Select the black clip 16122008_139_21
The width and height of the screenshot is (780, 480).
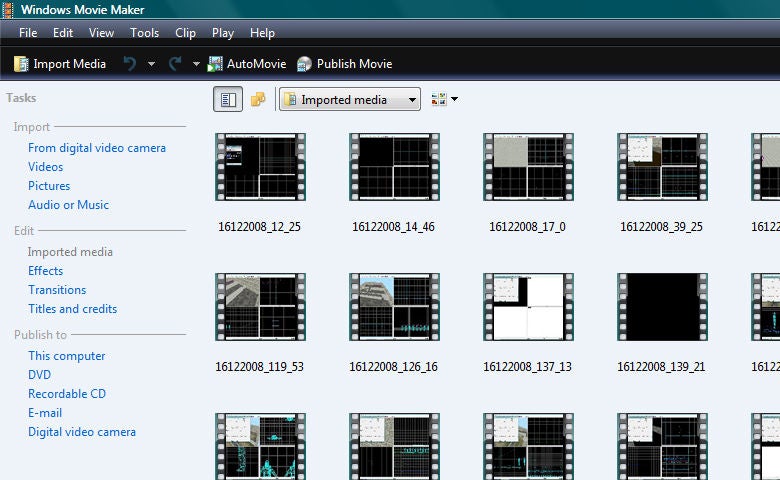[662, 306]
